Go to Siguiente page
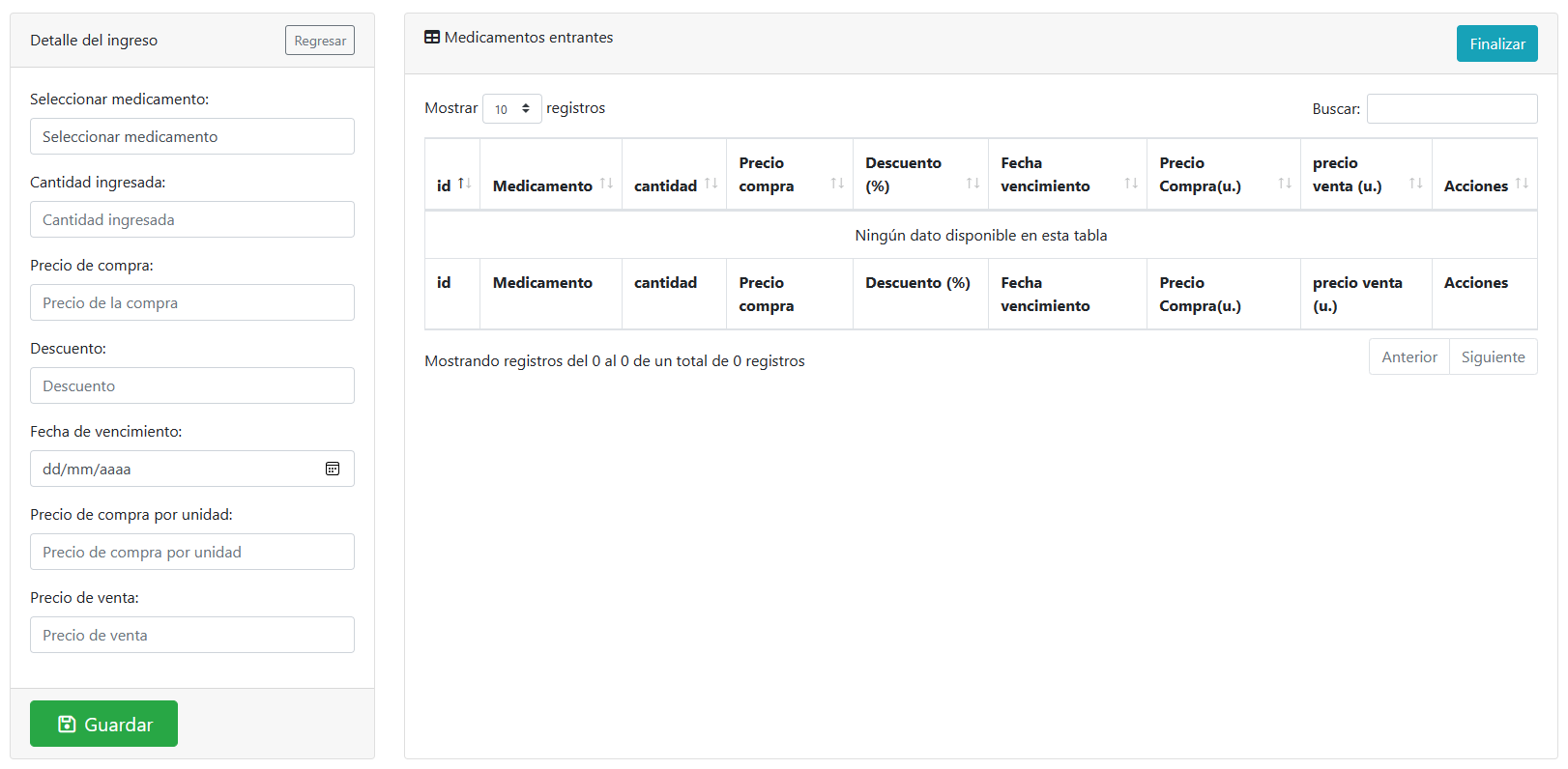 pos(1493,356)
